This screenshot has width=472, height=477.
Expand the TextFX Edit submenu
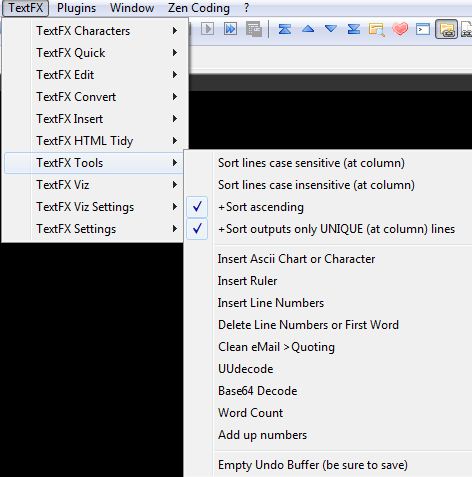[94, 75]
